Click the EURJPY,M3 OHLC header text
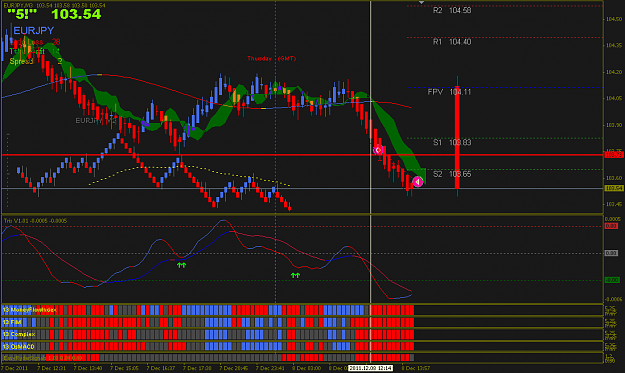Screen dimensions: 625x373 54,6
